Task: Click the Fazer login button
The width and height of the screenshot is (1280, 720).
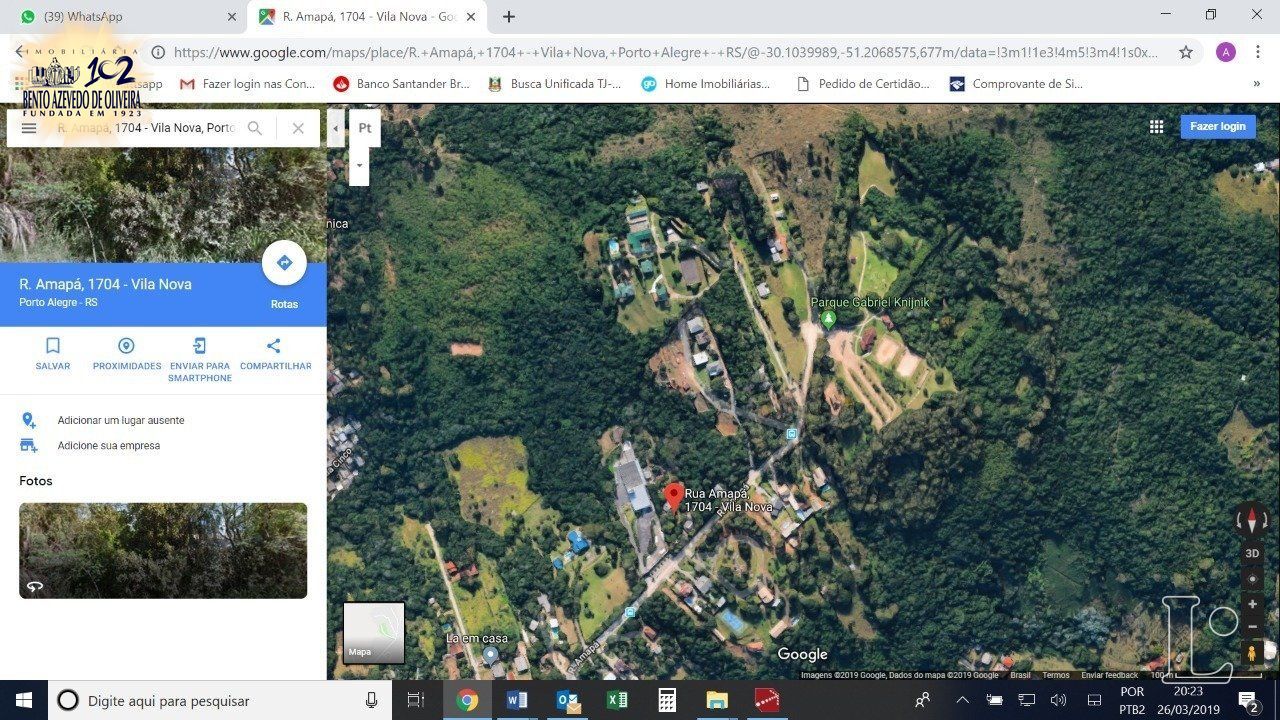Action: click(x=1217, y=127)
